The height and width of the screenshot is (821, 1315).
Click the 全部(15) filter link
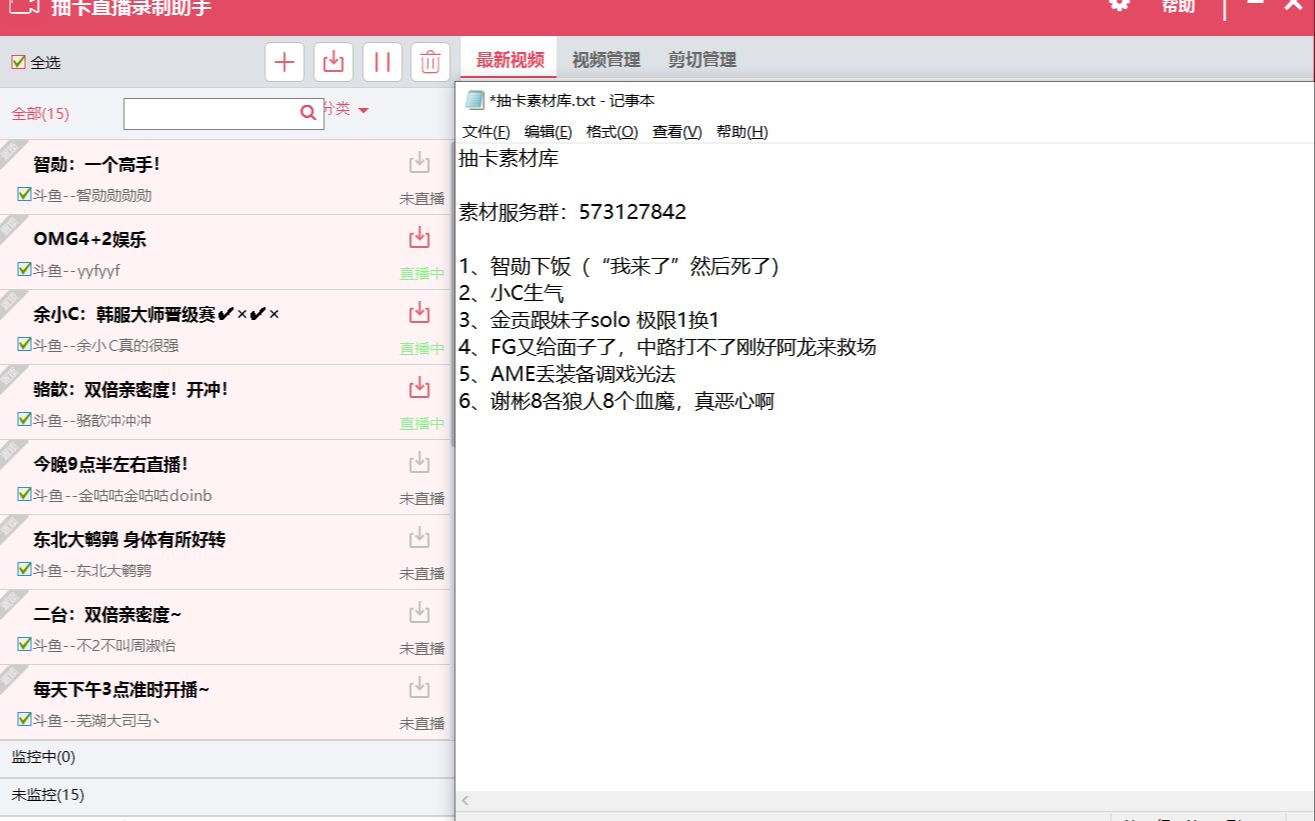tap(40, 114)
